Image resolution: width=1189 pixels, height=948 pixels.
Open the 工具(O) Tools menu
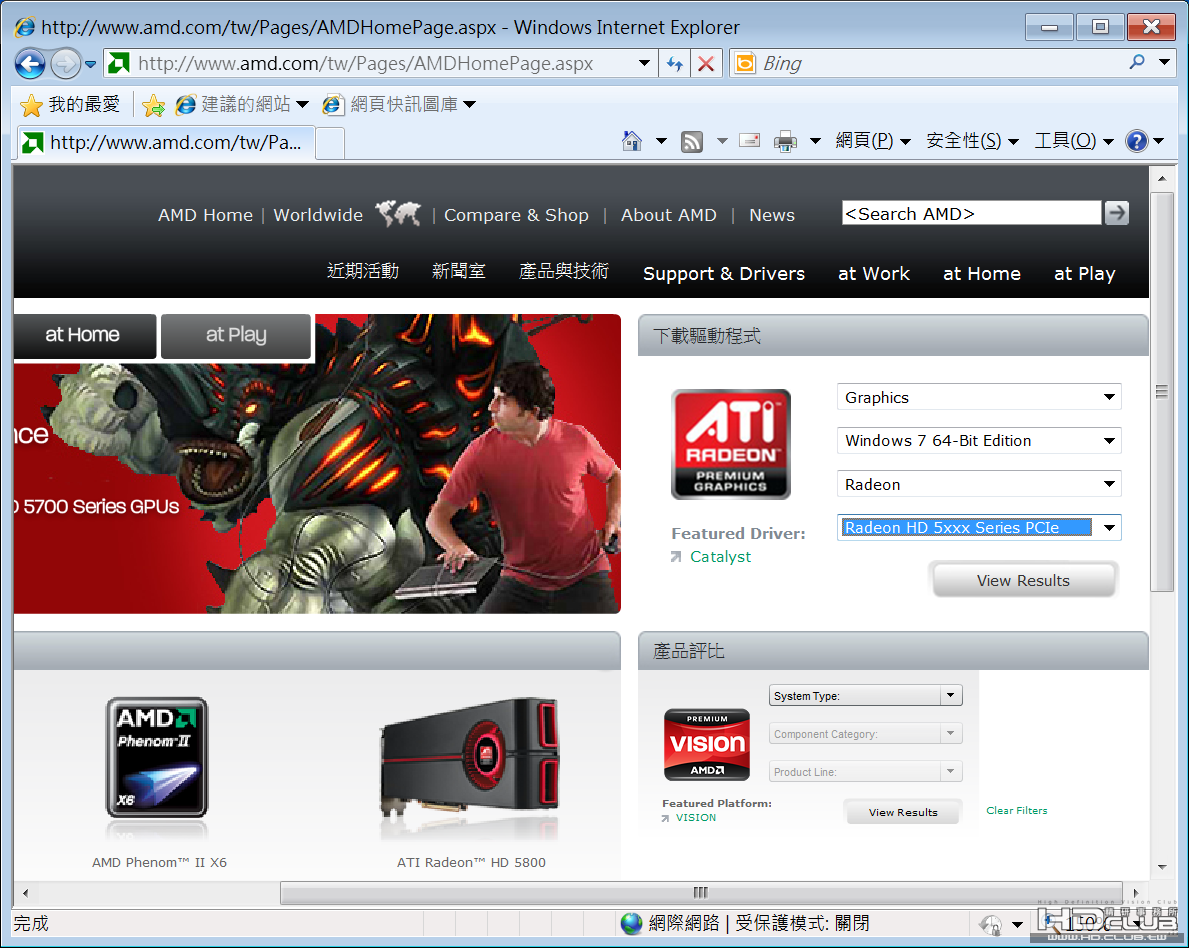point(1074,141)
